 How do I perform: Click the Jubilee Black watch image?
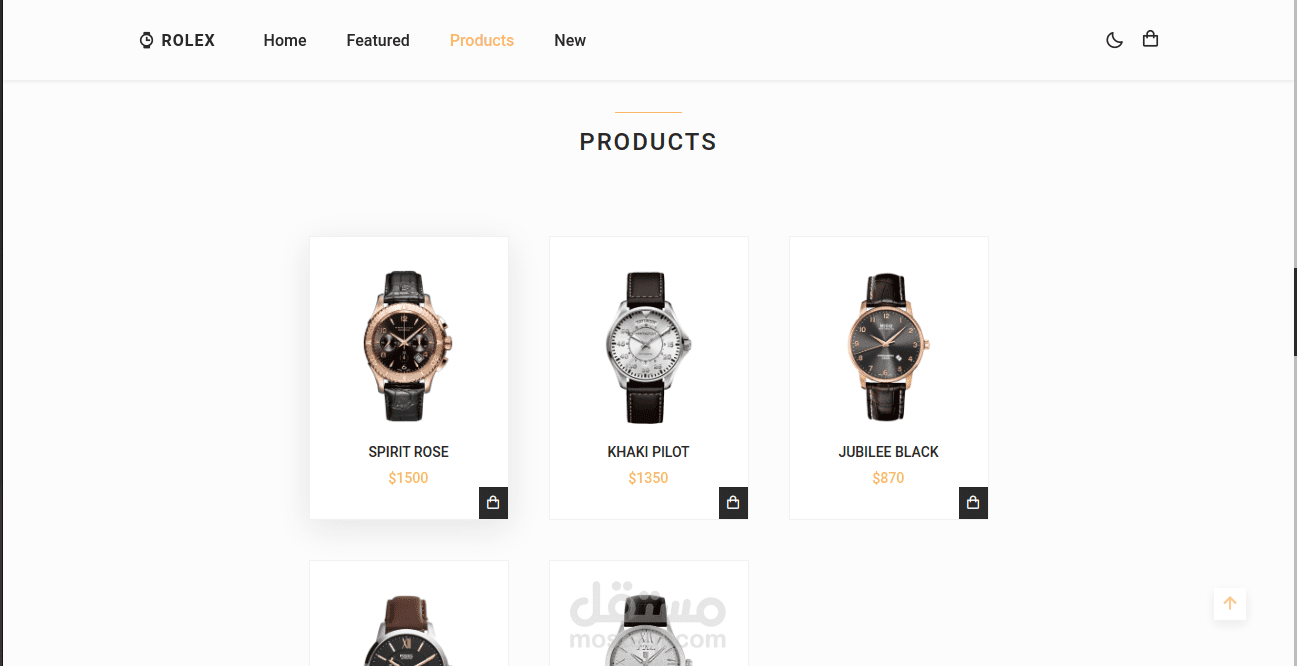(x=888, y=346)
